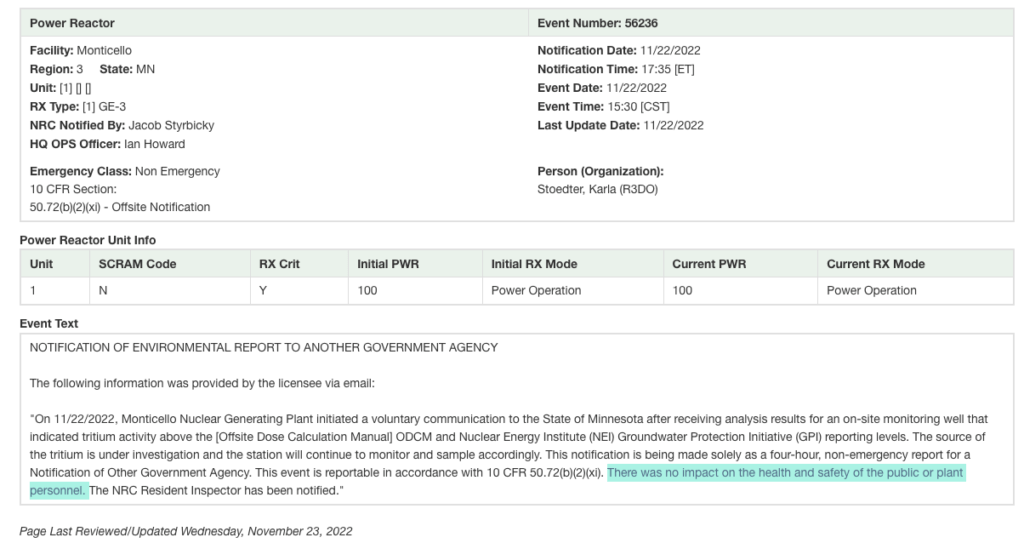Select NRC Notified By Jacob Styrbicky
The width and height of the screenshot is (1024, 543).
(x=122, y=126)
